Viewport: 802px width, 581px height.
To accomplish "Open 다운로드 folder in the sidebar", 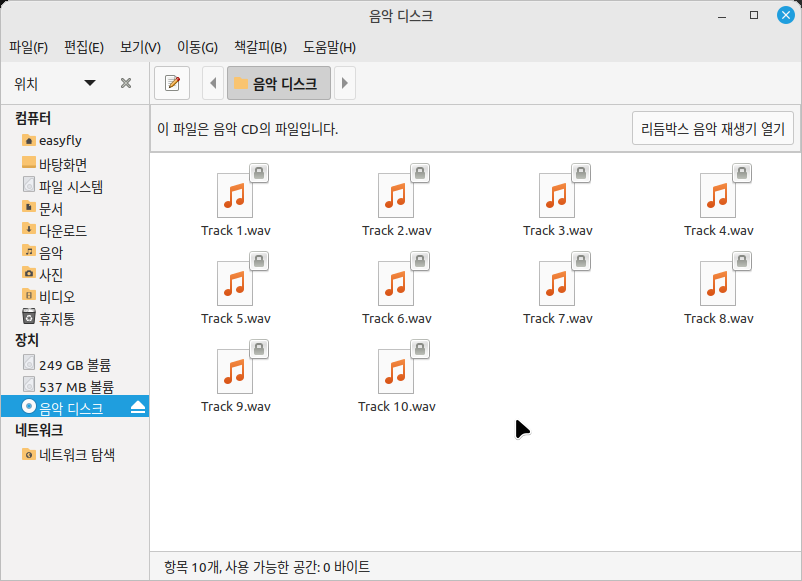I will (x=75, y=230).
